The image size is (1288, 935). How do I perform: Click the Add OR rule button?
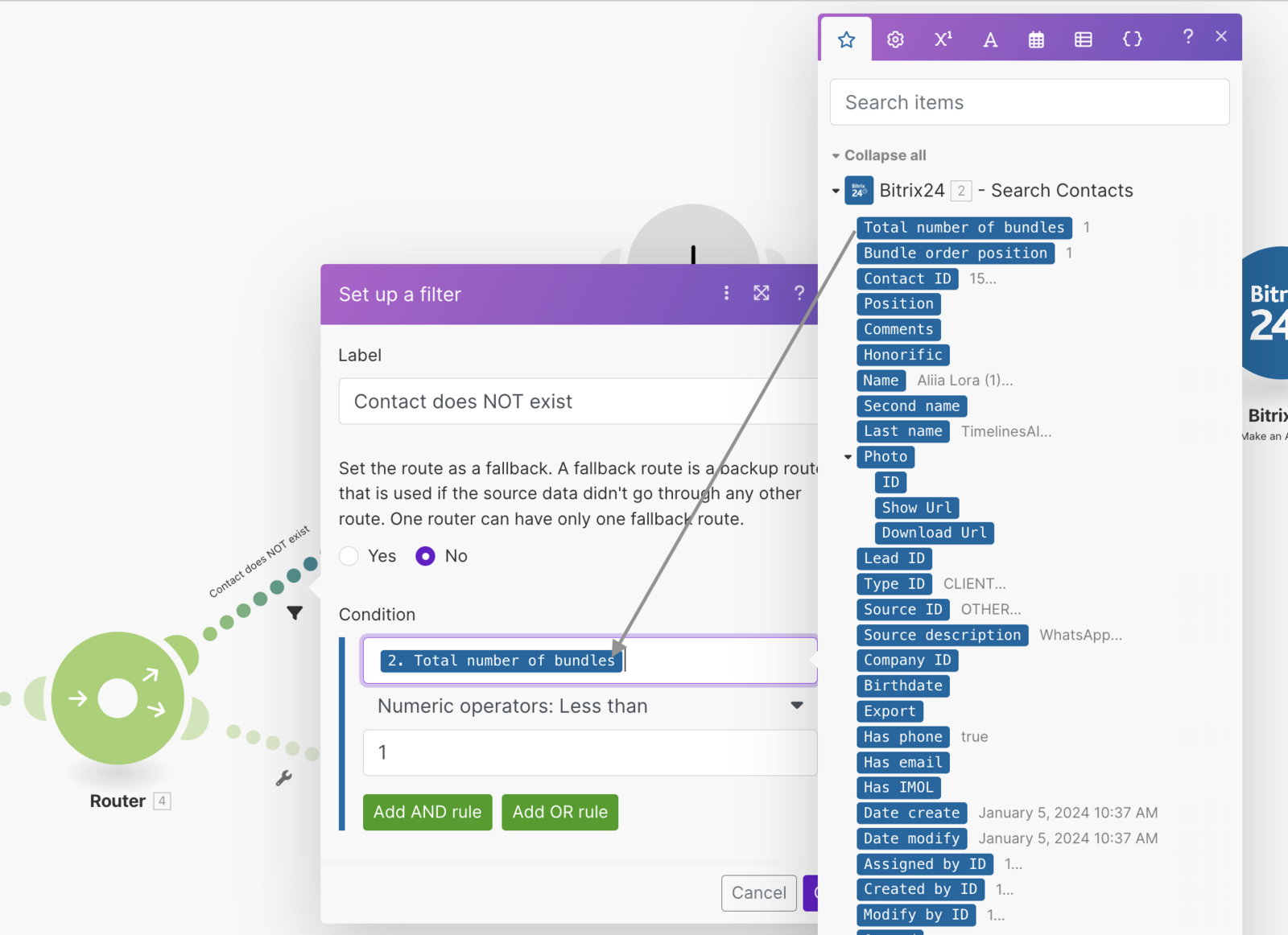[x=559, y=812]
